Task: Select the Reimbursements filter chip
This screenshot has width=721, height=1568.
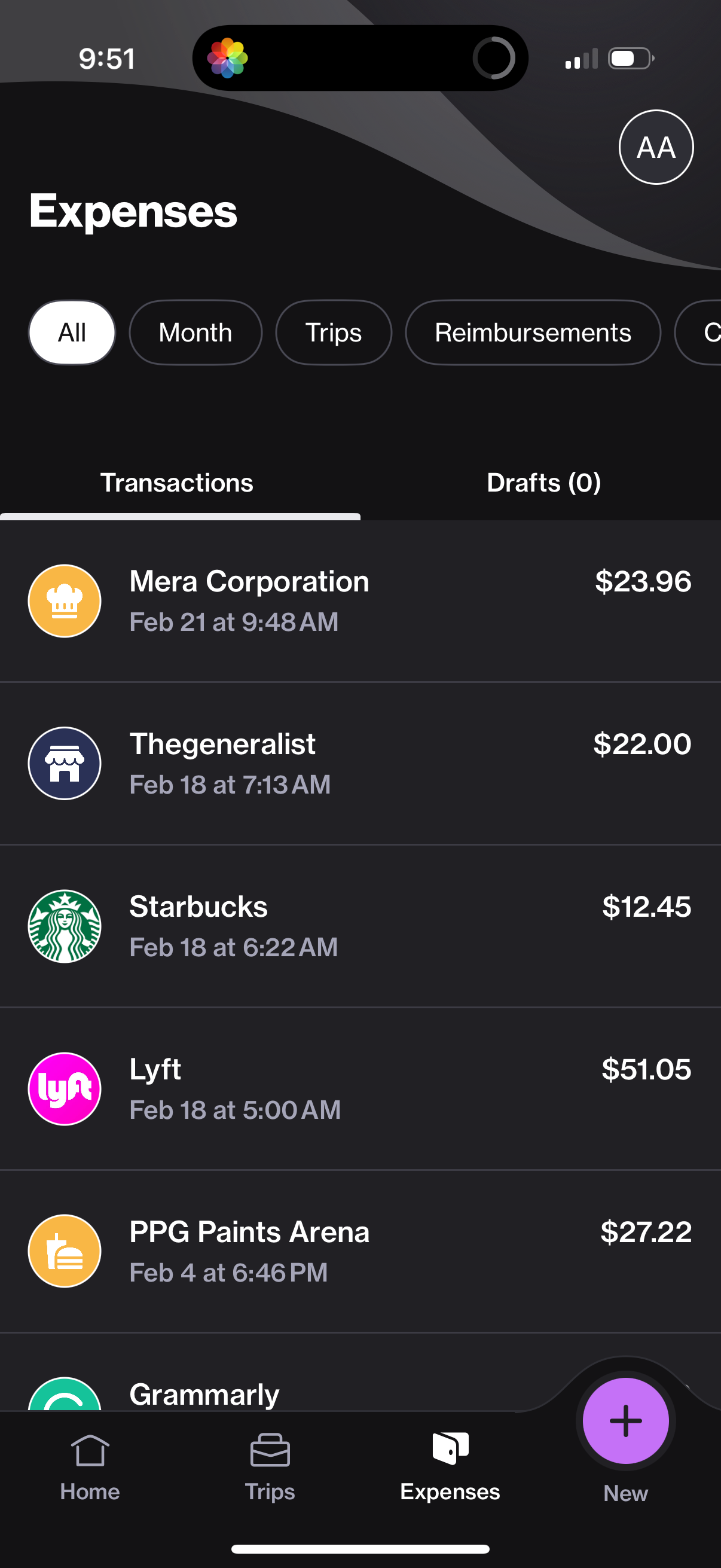Action: pyautogui.click(x=533, y=333)
